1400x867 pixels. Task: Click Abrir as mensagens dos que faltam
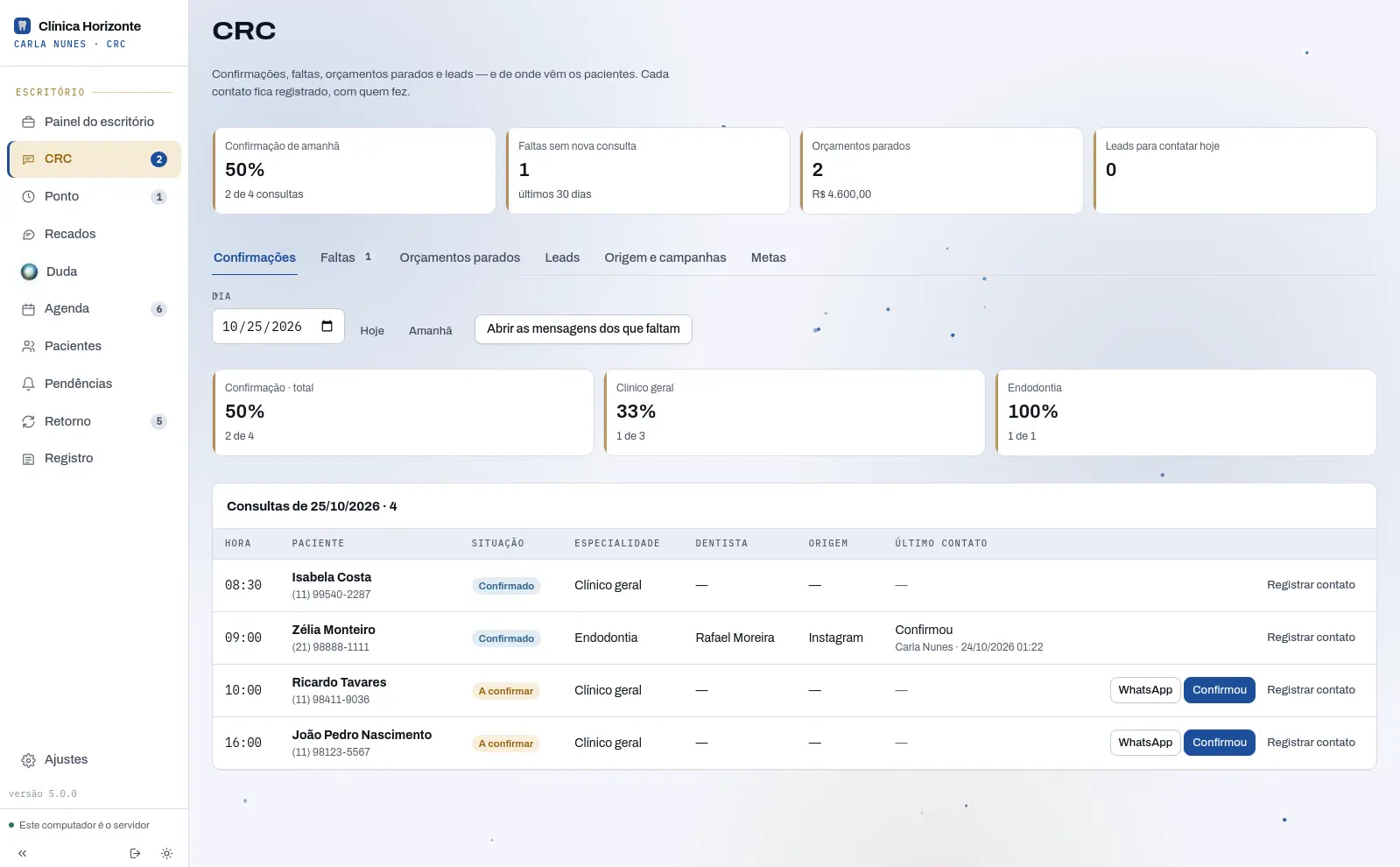(x=583, y=329)
